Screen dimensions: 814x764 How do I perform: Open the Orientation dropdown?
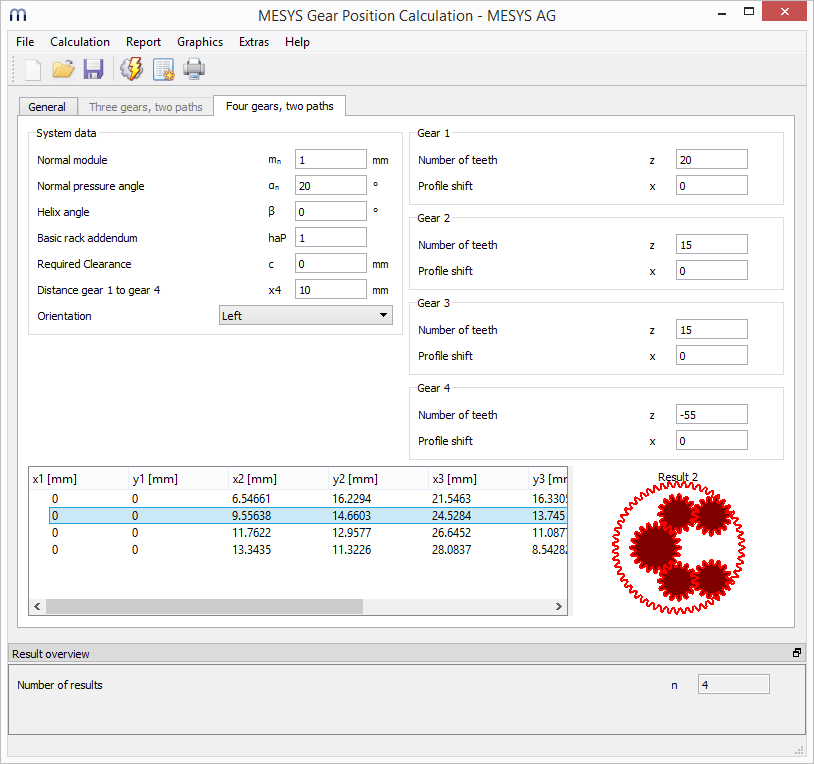click(x=305, y=316)
